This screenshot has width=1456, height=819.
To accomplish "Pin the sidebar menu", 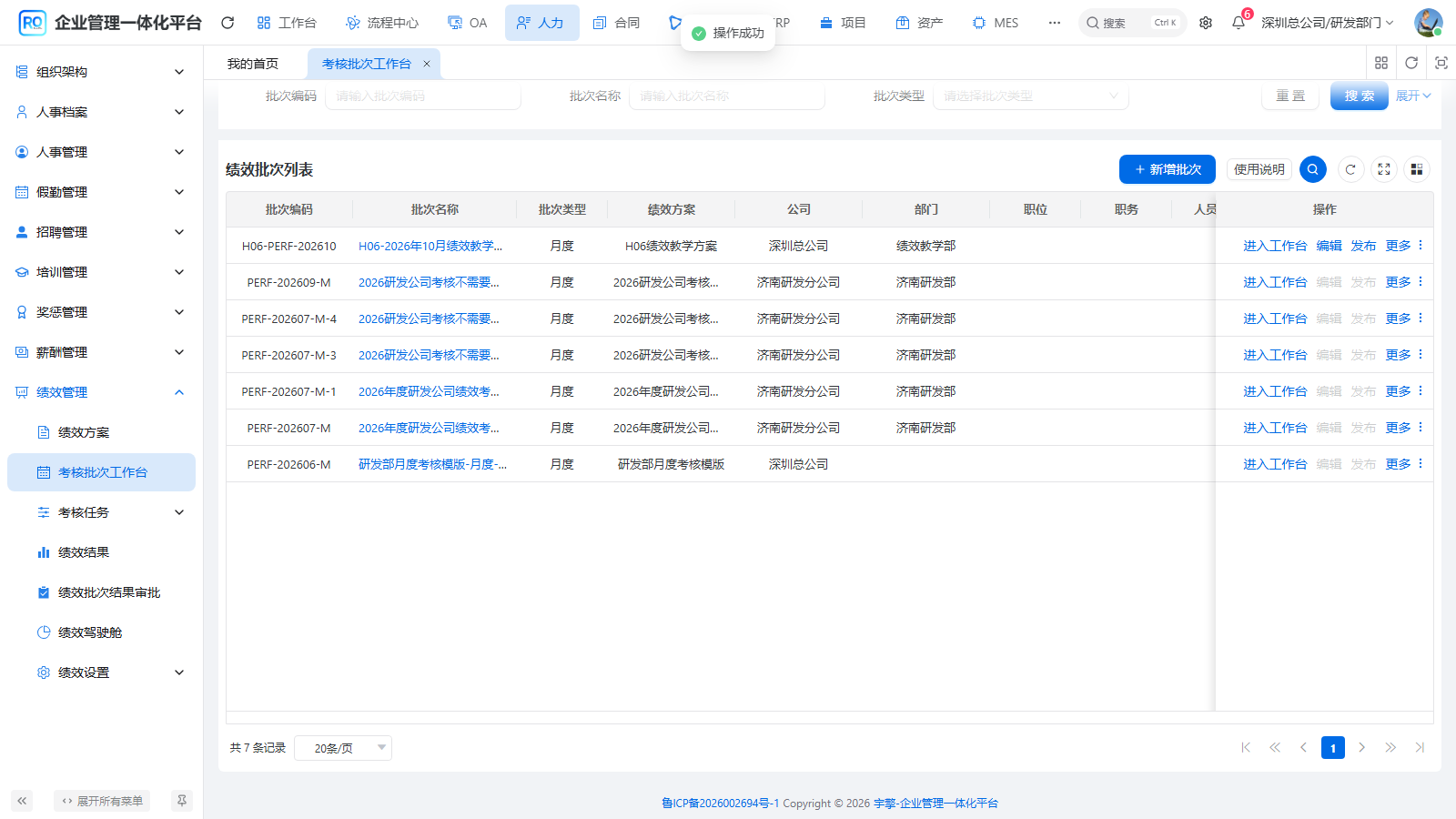I will tap(182, 801).
